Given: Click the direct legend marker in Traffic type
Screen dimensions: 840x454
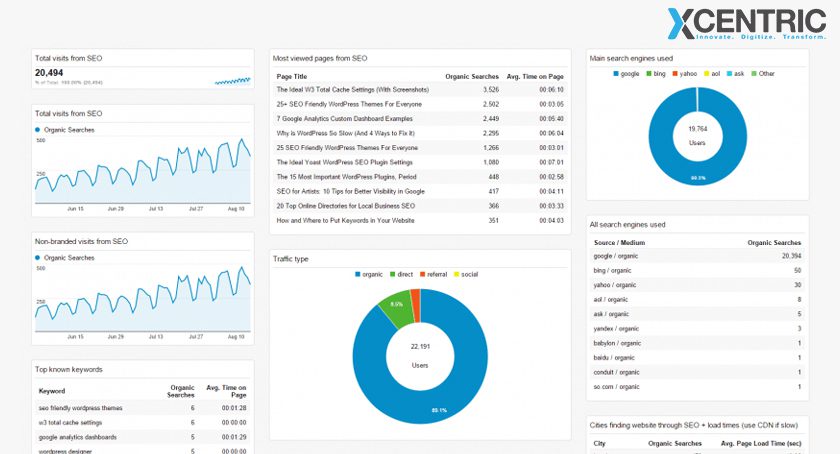Looking at the screenshot, I should 393,274.
